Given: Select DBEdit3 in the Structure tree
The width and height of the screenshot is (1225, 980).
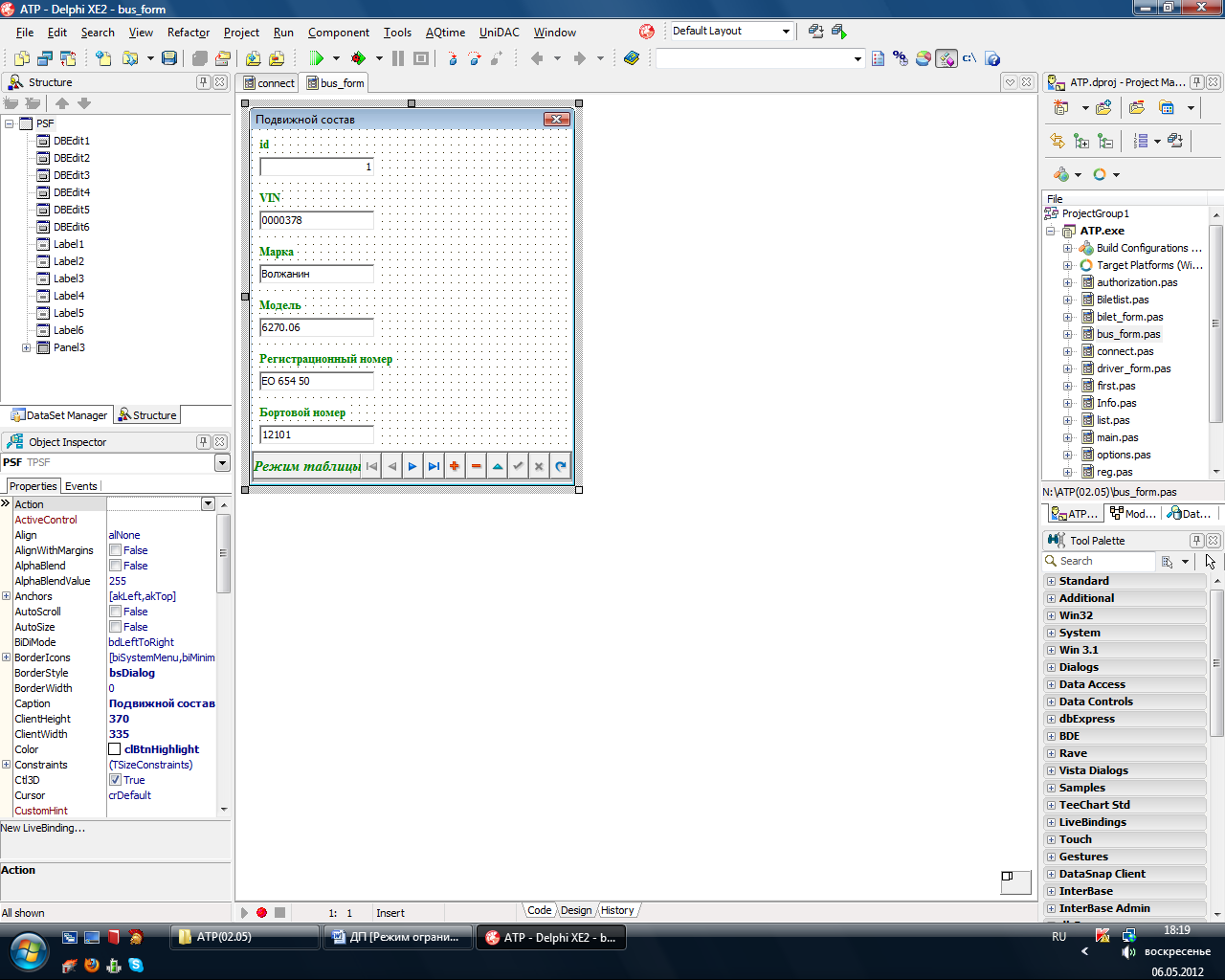Looking at the screenshot, I should pyautogui.click(x=72, y=175).
